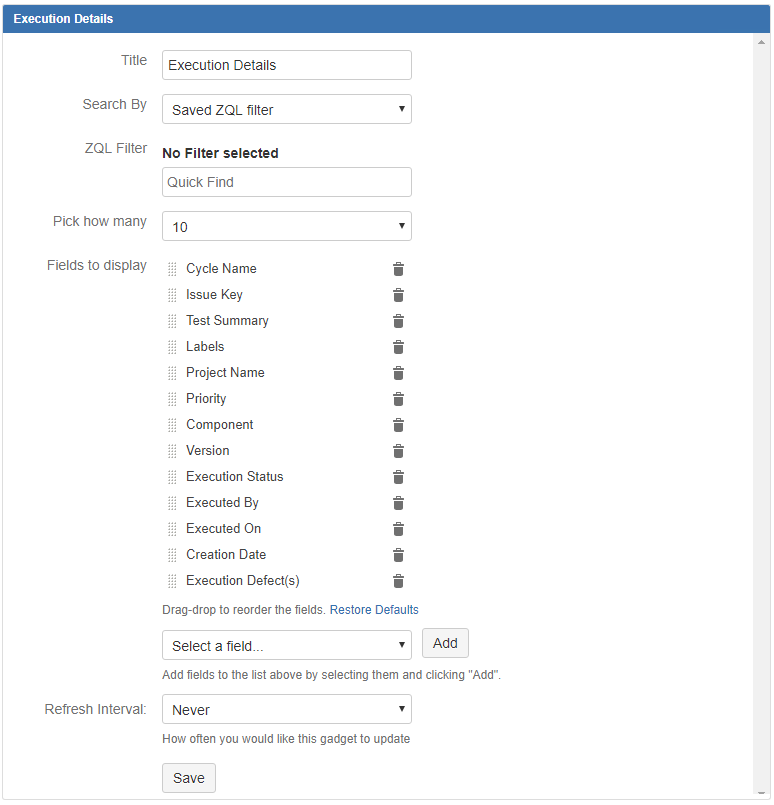Change the Refresh Interval from Never
Image resolution: width=774 pixels, height=805 pixels.
coord(286,708)
